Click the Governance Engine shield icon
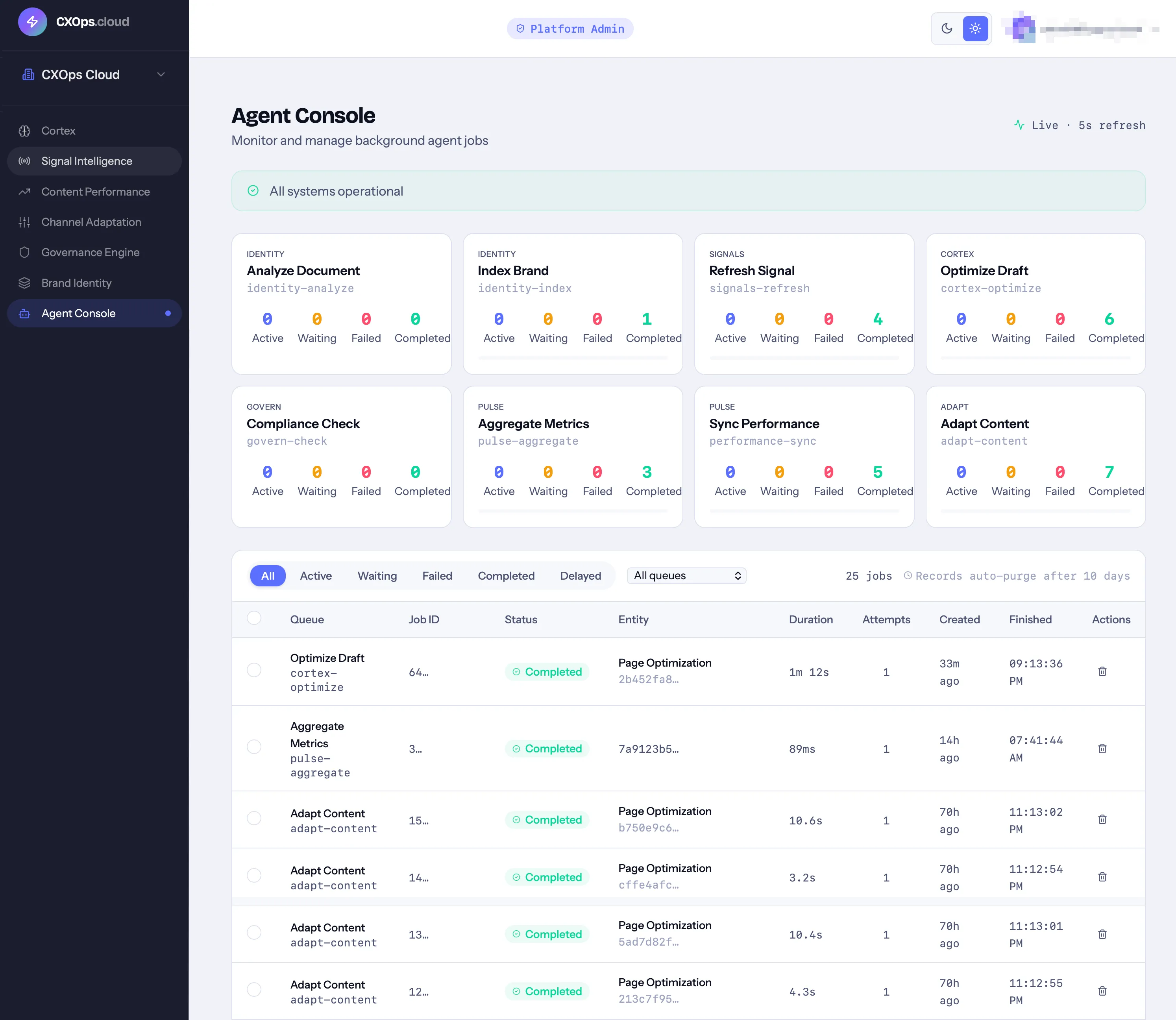The width and height of the screenshot is (1176, 1020). 24,252
